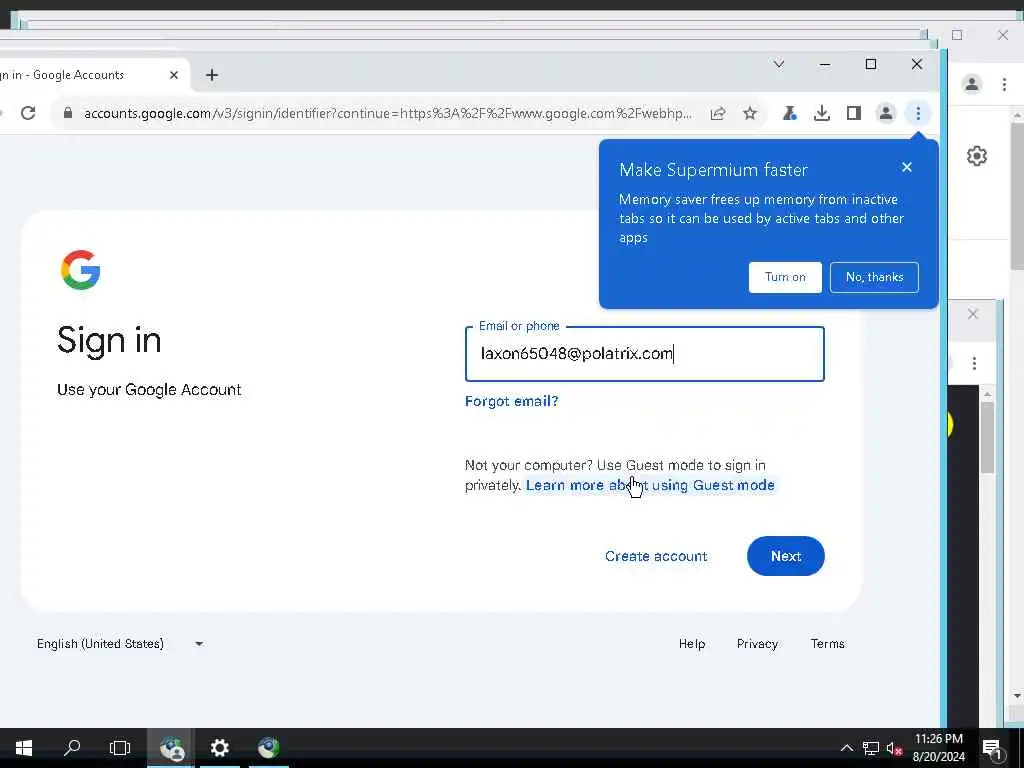Click the Google G logo
The width and height of the screenshot is (1024, 768).
[x=80, y=269]
